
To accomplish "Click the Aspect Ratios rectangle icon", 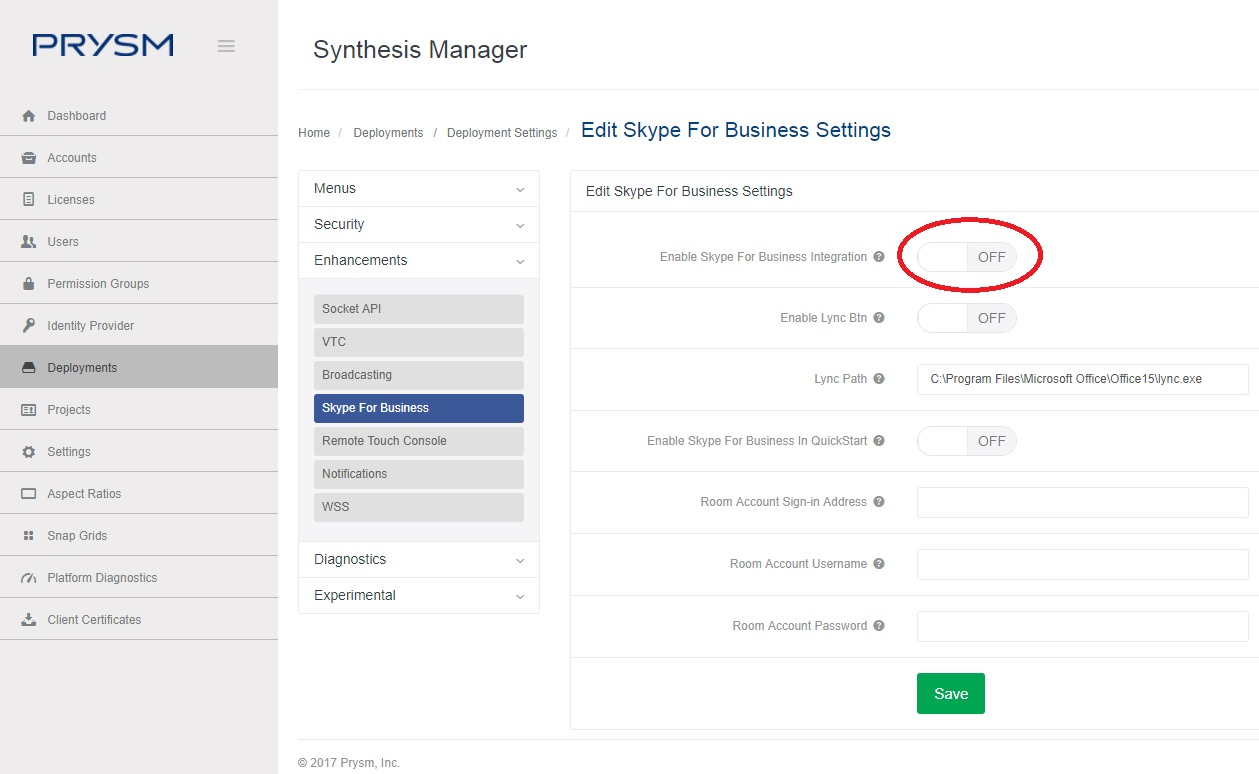I will pyautogui.click(x=29, y=494).
